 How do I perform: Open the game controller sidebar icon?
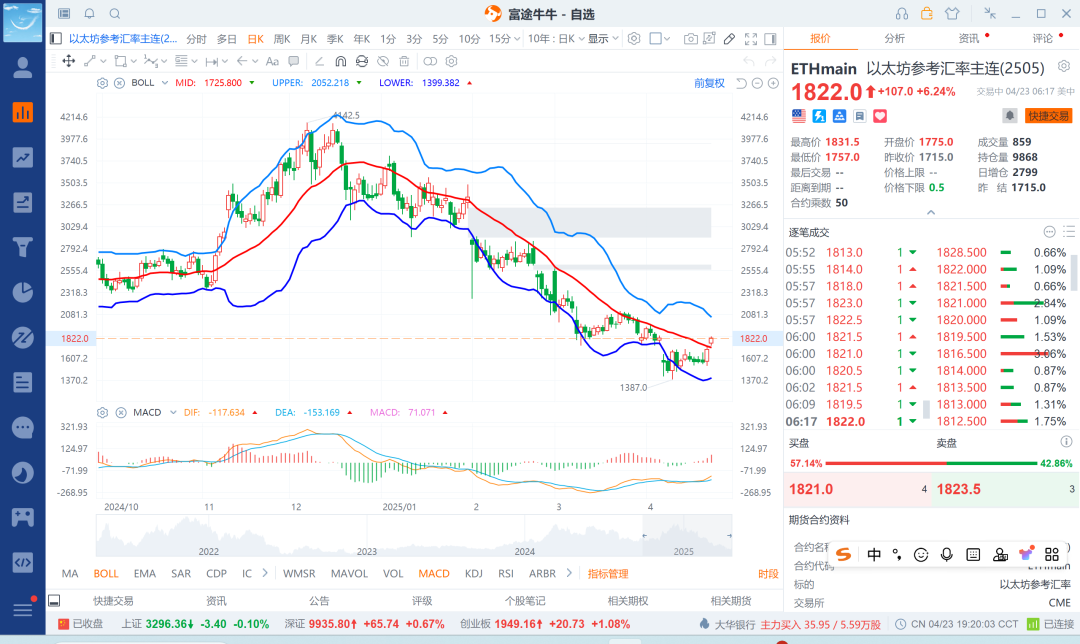[23, 517]
